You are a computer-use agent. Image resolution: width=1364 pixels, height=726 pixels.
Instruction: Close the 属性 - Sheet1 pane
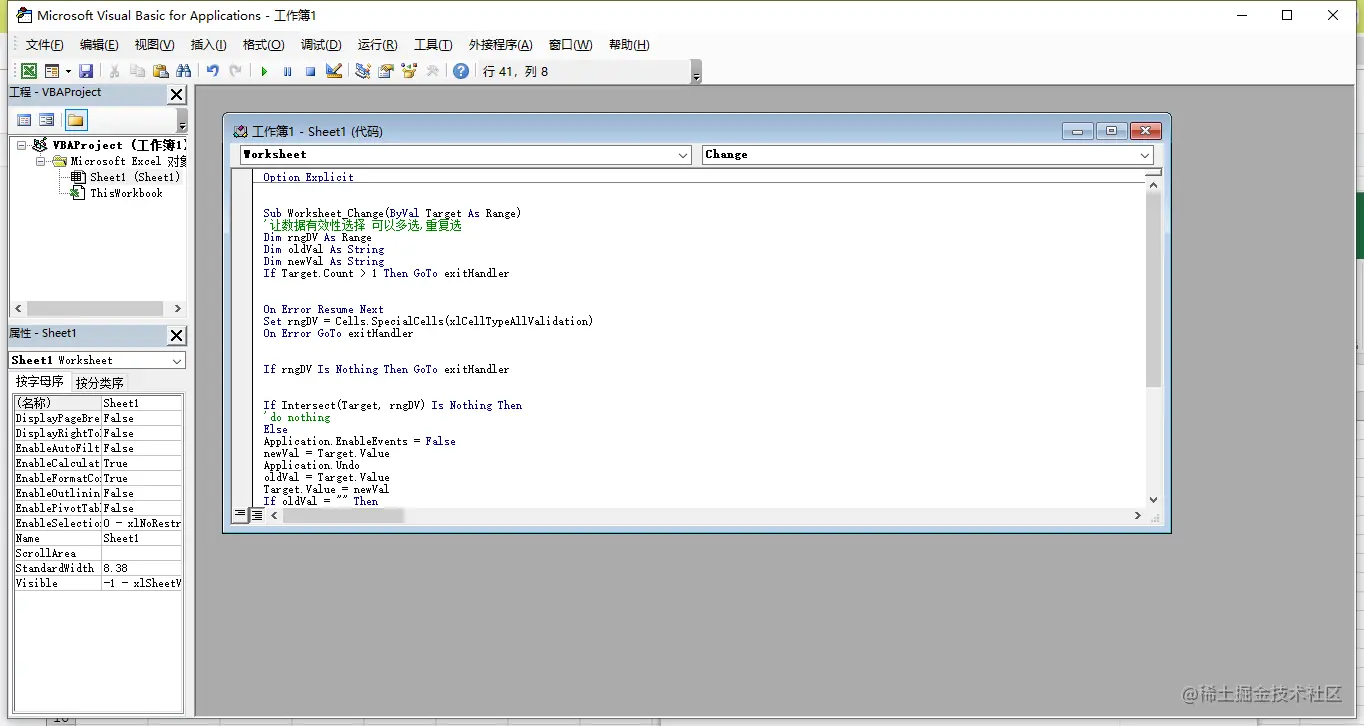[x=176, y=335]
